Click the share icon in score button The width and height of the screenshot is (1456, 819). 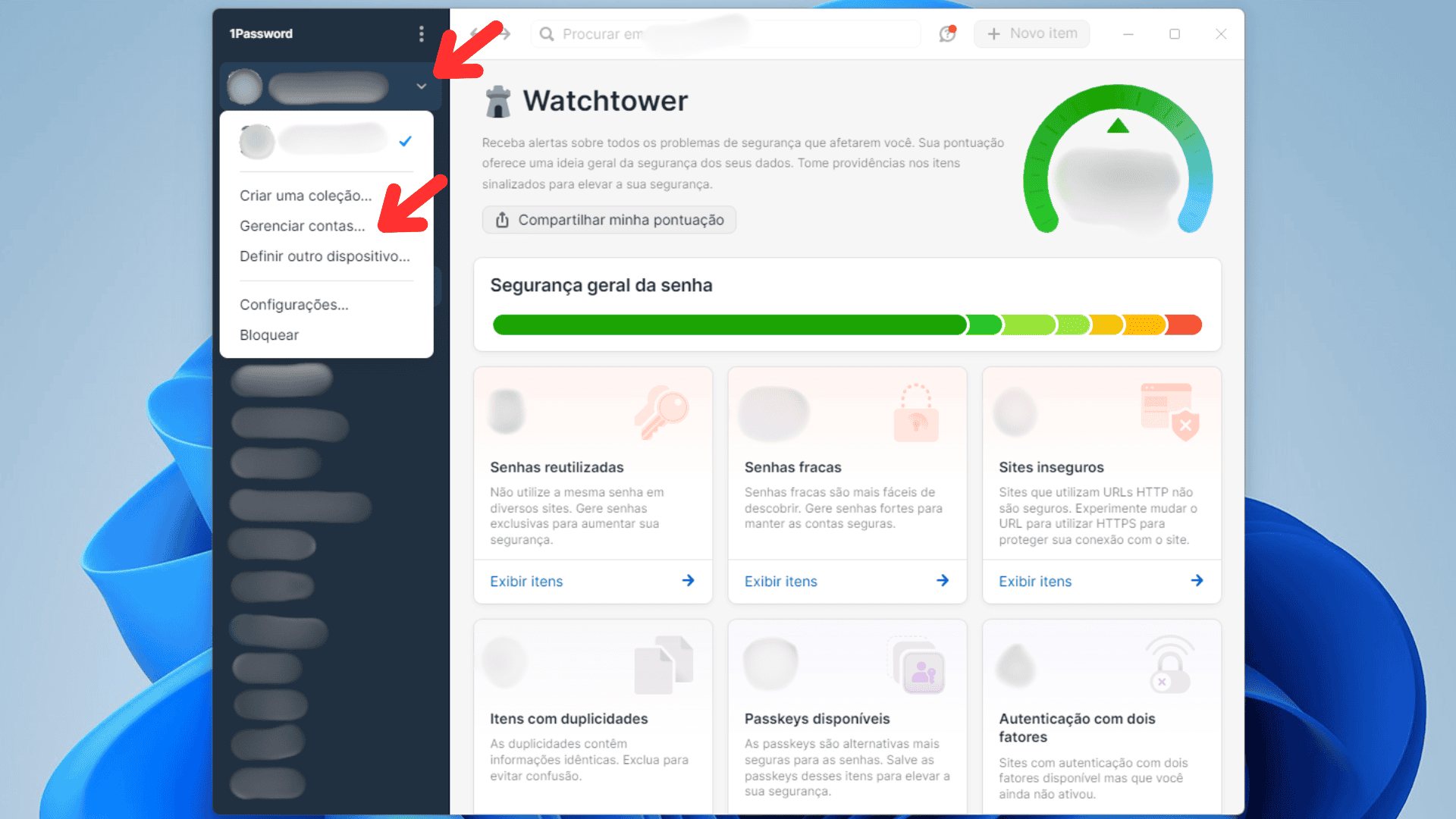pos(502,220)
